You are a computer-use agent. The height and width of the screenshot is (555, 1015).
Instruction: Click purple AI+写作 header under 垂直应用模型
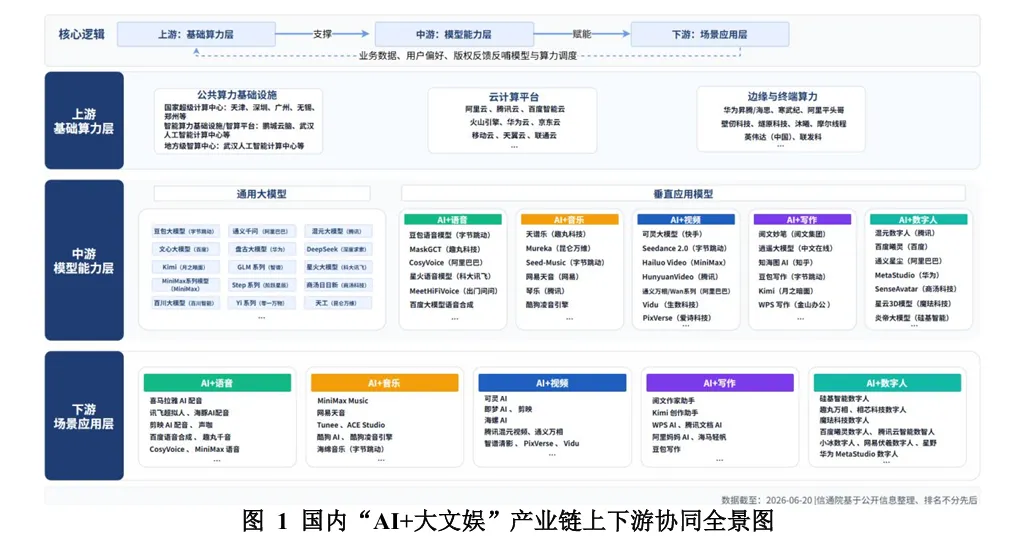[802, 220]
